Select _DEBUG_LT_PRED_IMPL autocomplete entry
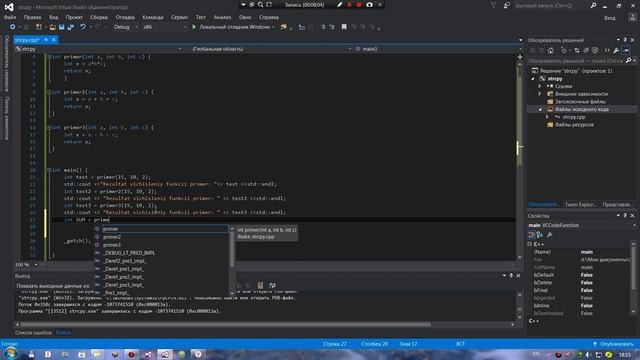 click(129, 253)
